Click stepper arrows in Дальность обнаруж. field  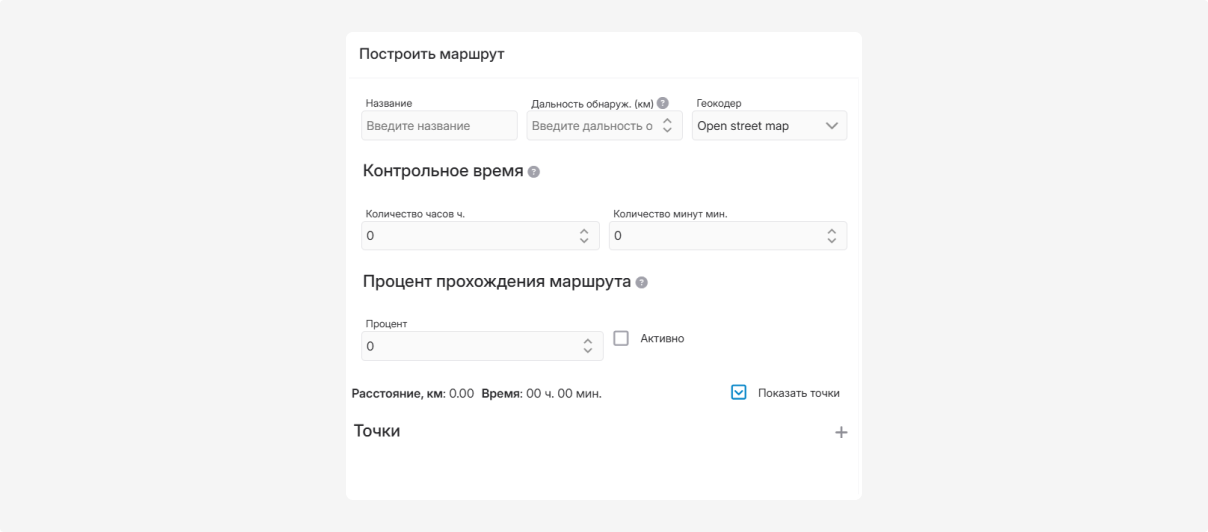click(667, 126)
